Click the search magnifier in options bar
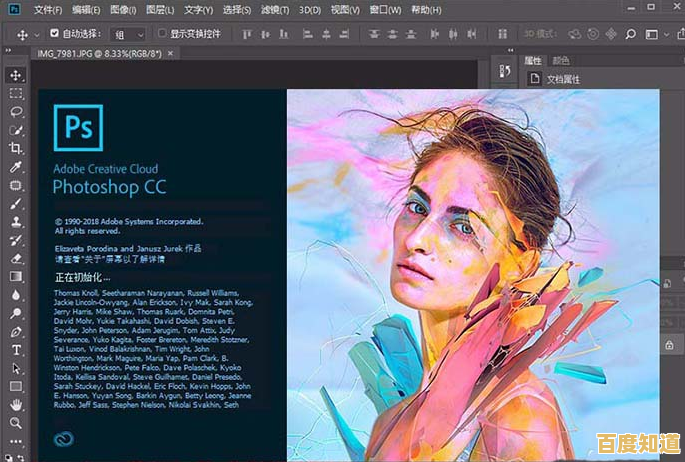The image size is (685, 462). 630,34
